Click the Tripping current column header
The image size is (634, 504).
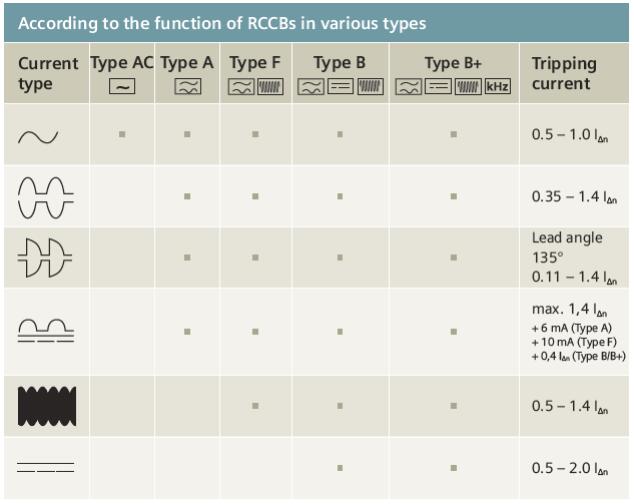point(564,73)
